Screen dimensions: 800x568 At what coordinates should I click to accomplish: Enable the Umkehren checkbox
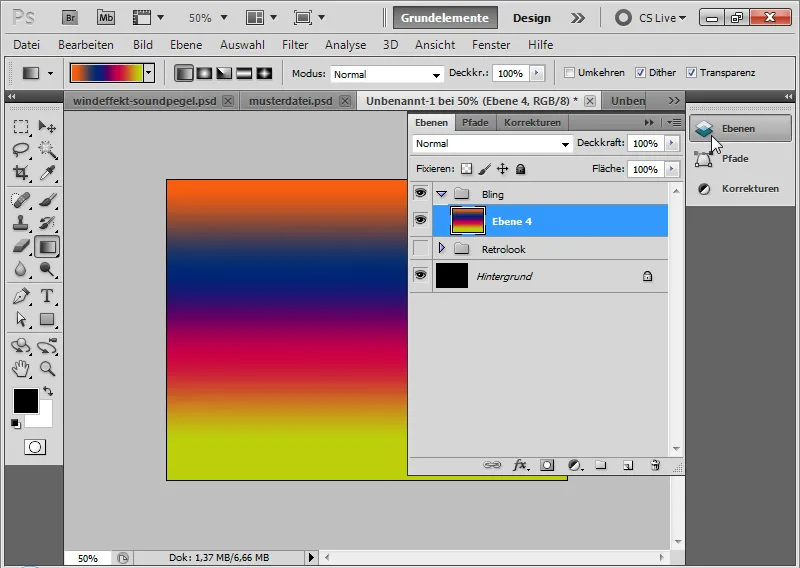point(570,74)
